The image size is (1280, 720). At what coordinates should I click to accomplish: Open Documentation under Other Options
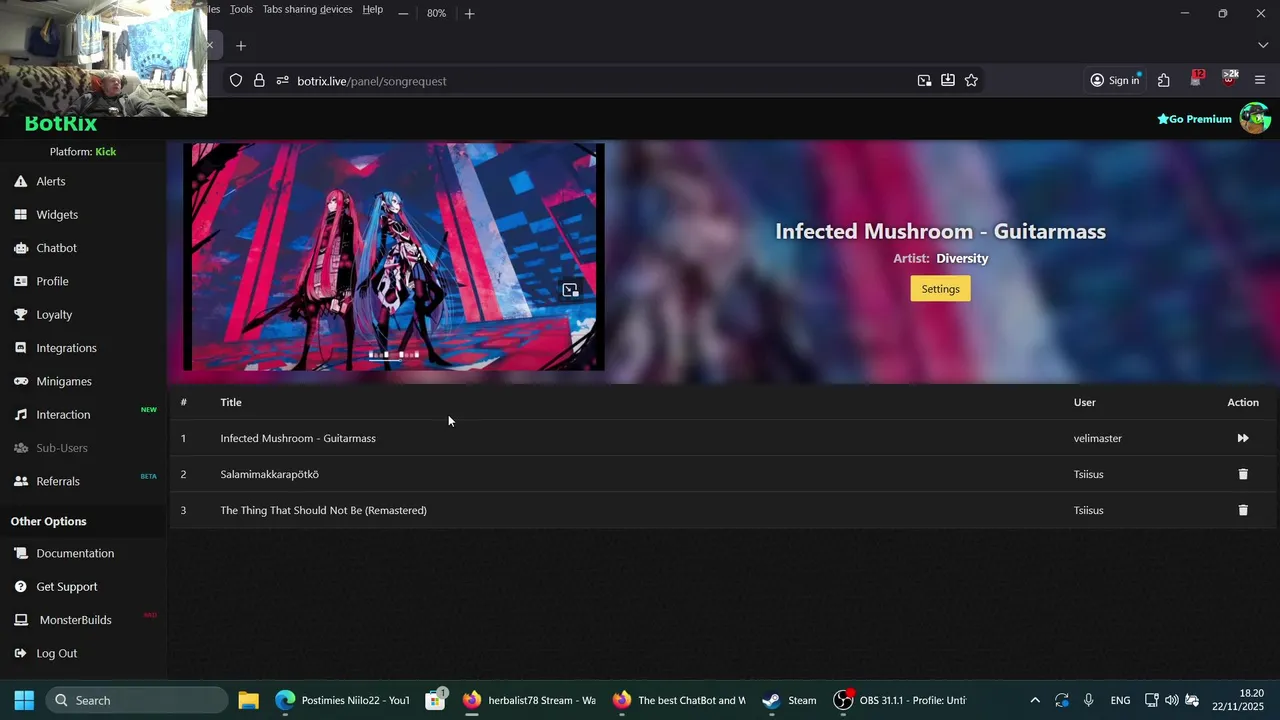(75, 553)
